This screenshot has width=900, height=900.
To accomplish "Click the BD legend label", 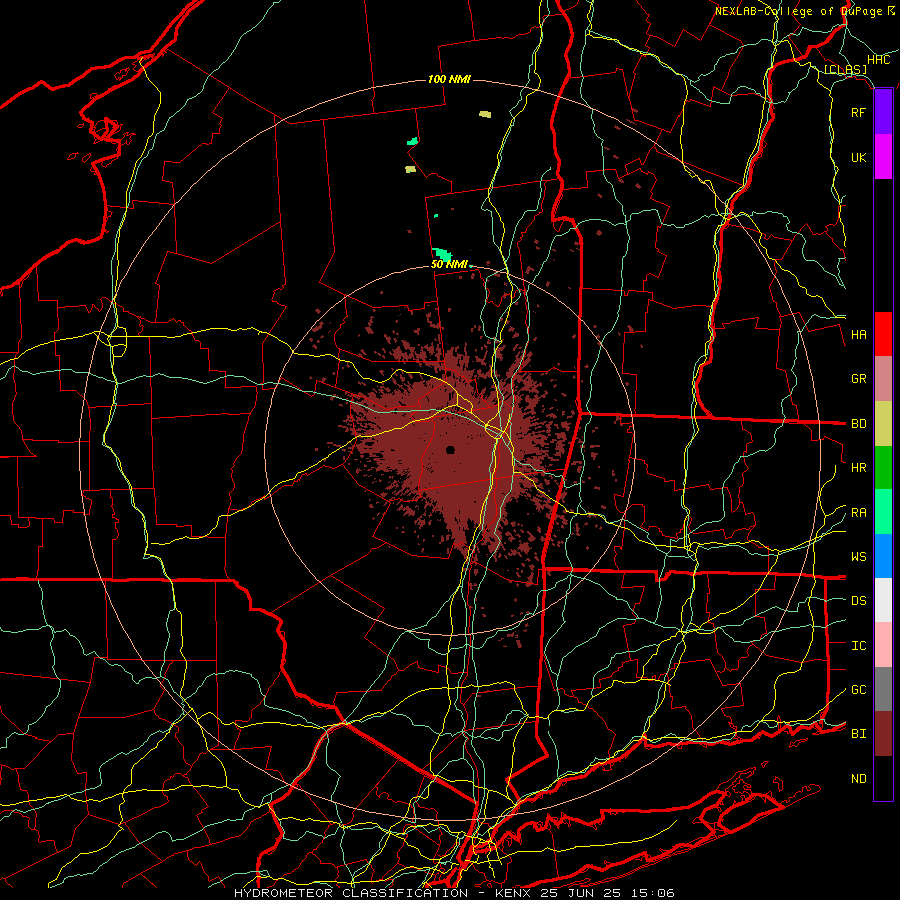I will [x=858, y=424].
